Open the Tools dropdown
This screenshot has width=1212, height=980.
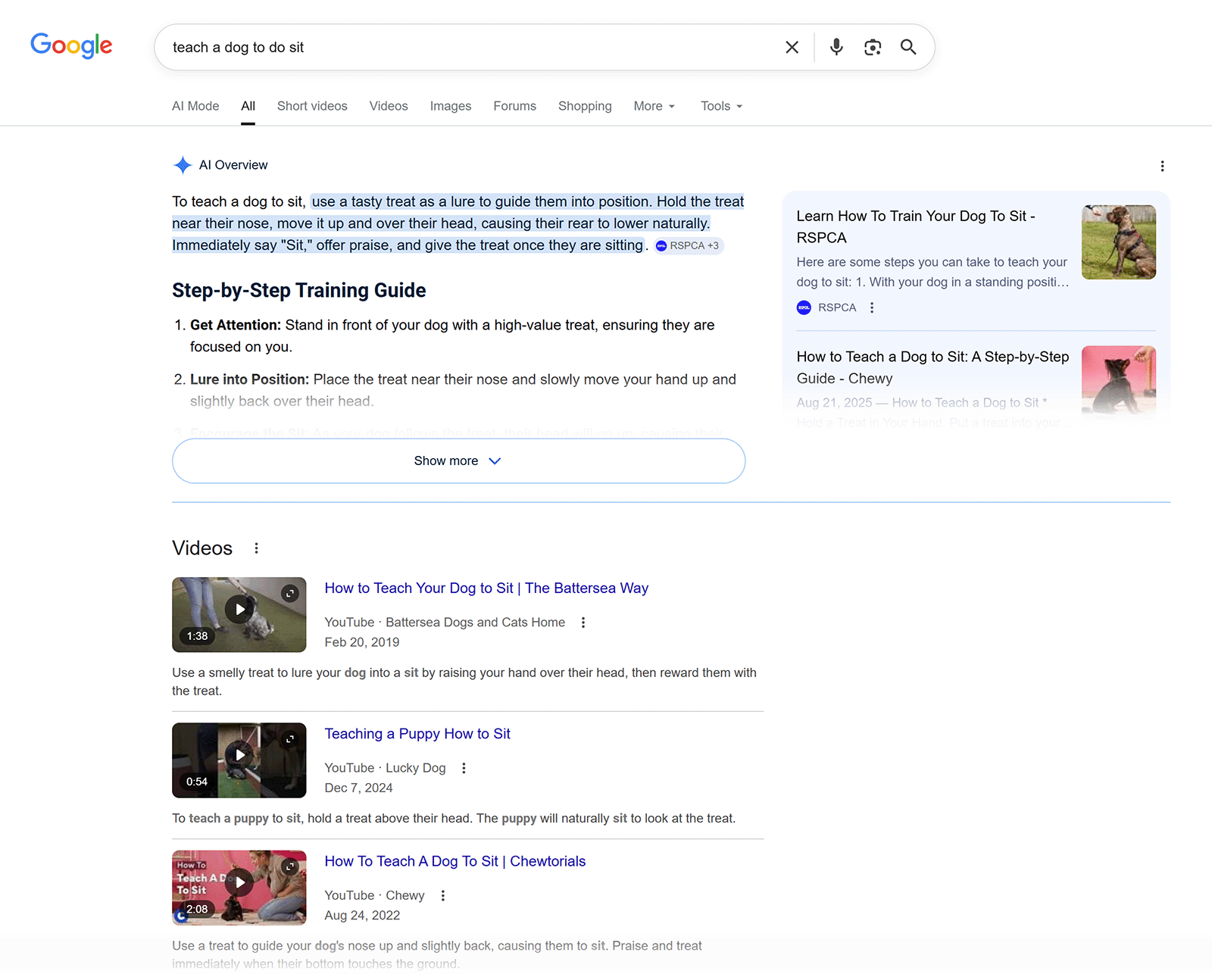point(720,106)
